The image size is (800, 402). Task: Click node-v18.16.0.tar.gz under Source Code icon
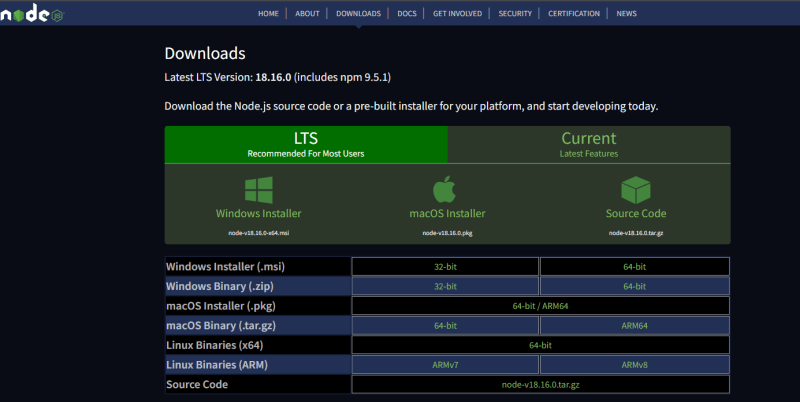[x=636, y=233]
